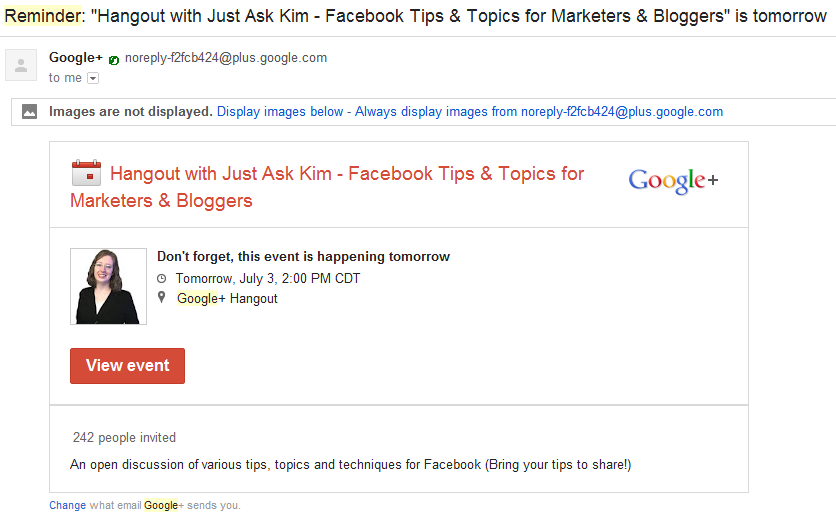Click the Google+ logo
This screenshot has width=836, height=520.
[673, 181]
